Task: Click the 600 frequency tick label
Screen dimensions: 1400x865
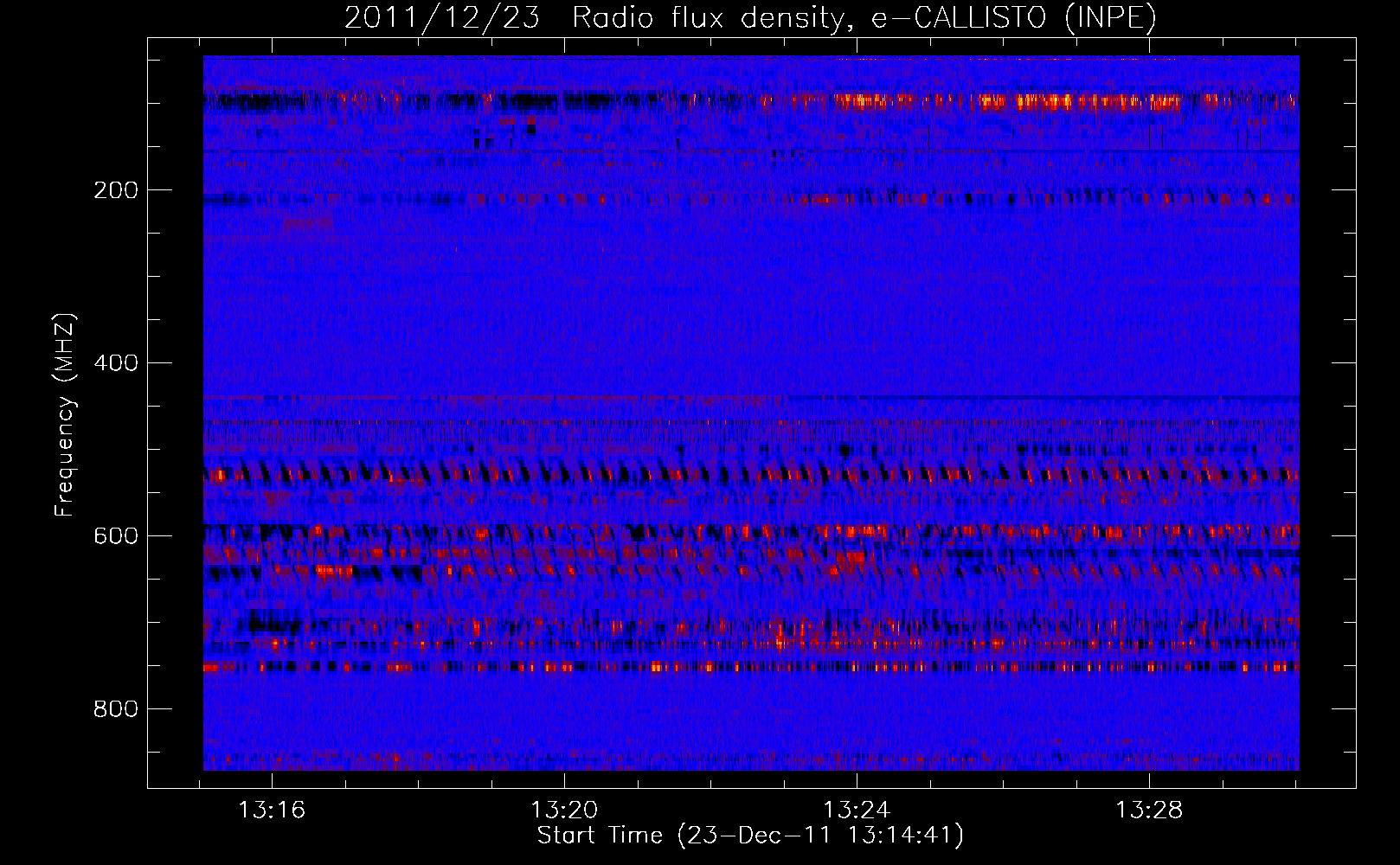Action: [116, 536]
